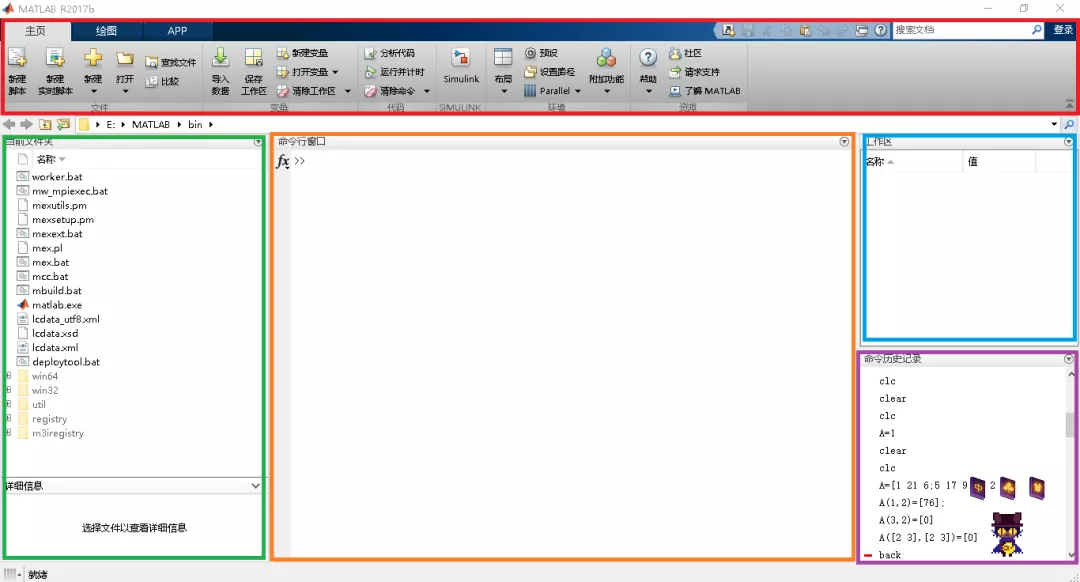The height and width of the screenshot is (582, 1080).
Task: Click the Switch Windows icon in the quick access toolbar
Action: [862, 30]
